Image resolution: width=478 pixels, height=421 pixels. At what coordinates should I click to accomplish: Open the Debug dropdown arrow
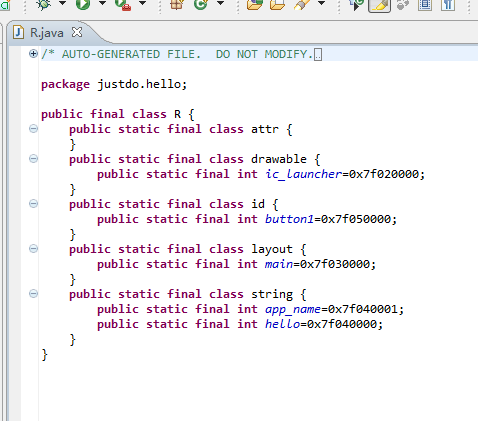point(62,3)
